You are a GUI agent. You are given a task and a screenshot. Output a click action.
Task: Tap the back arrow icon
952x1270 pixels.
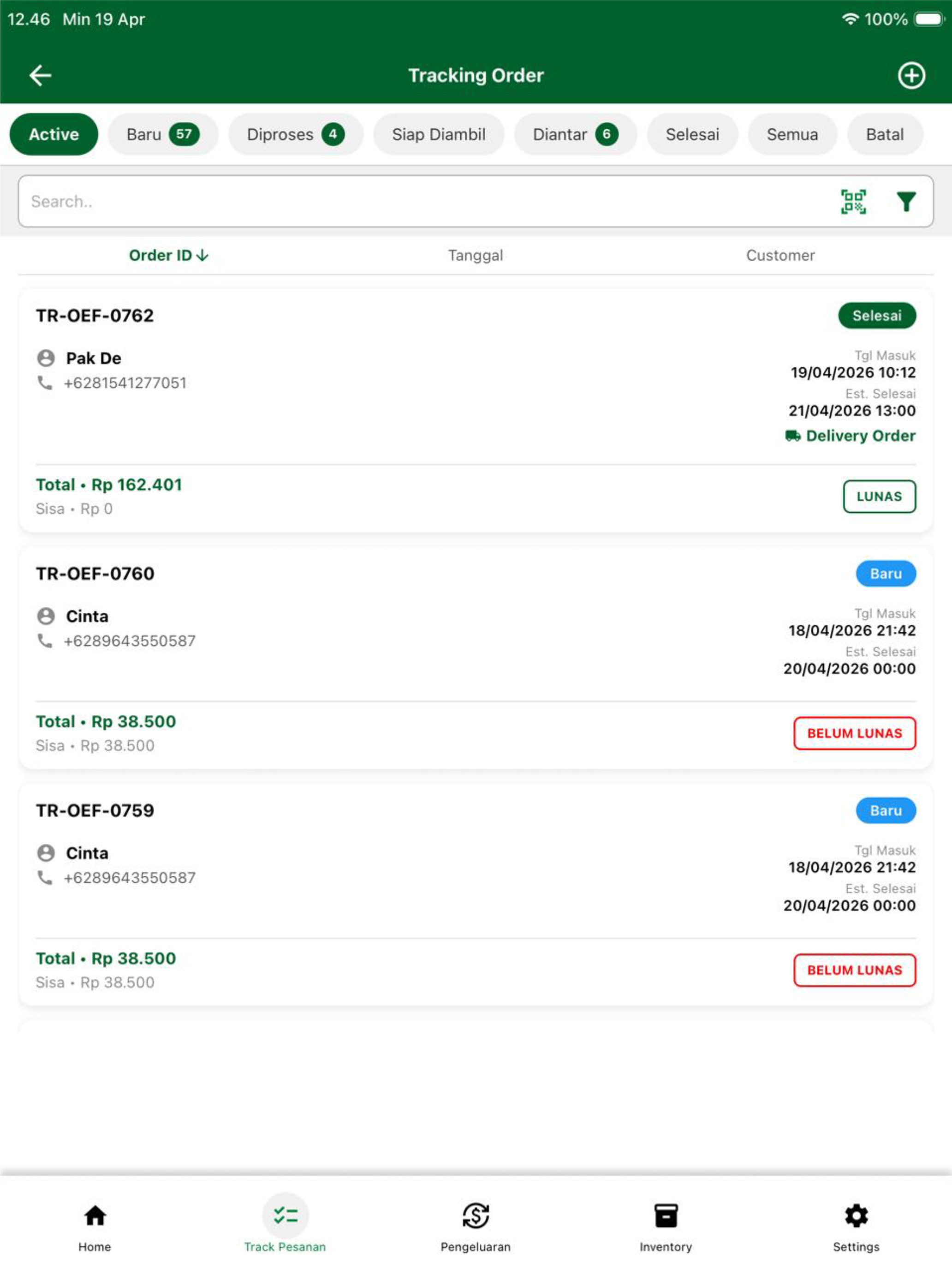(40, 75)
